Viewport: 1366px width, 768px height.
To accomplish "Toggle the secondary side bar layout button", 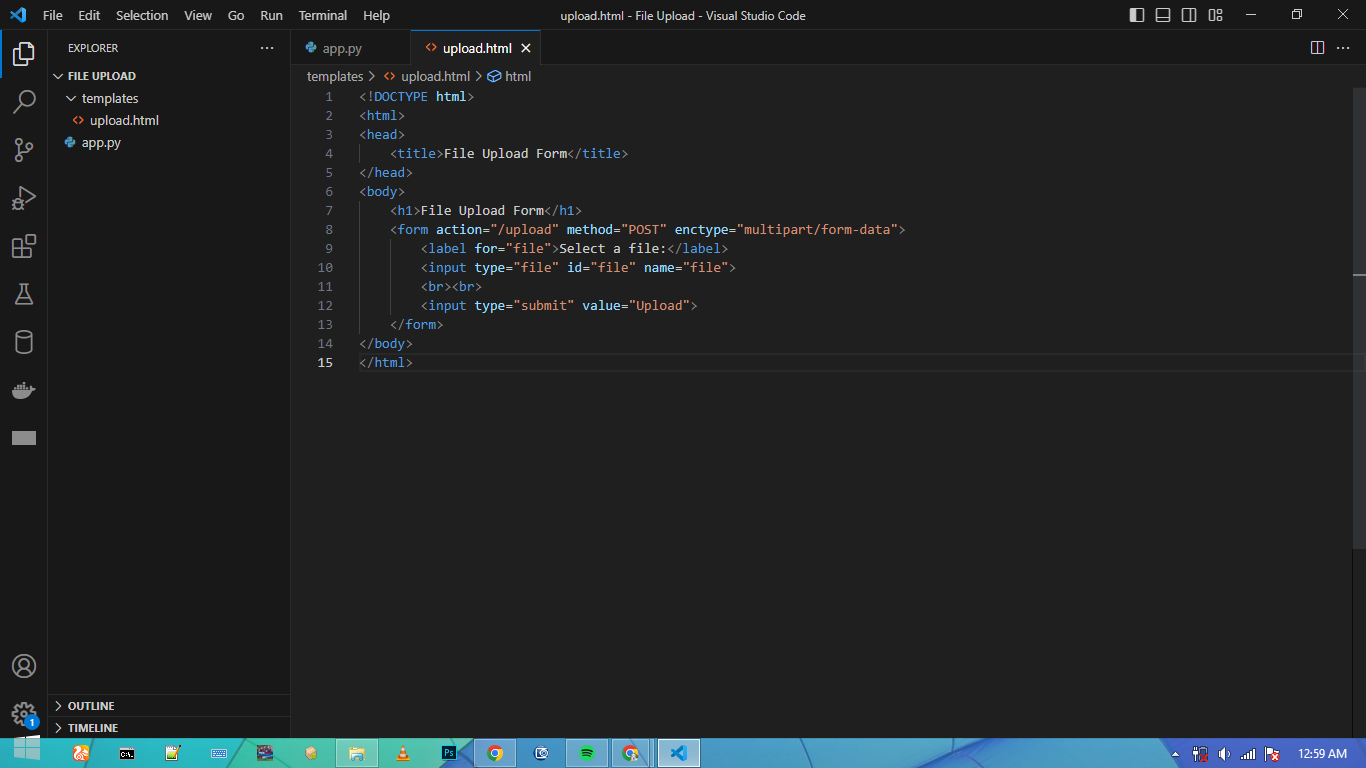I will click(1189, 15).
